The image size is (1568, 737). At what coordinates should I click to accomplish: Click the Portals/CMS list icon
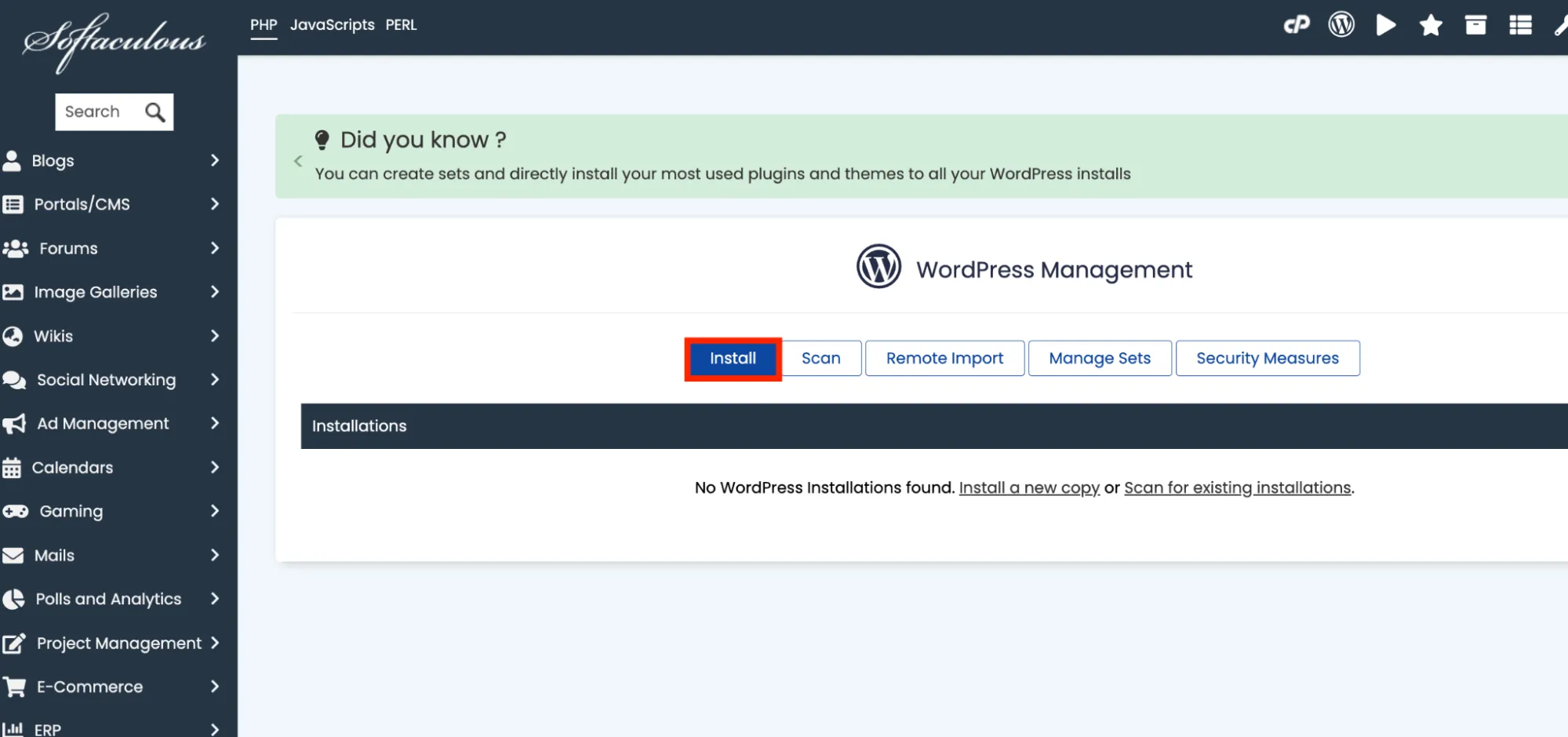pyautogui.click(x=13, y=204)
